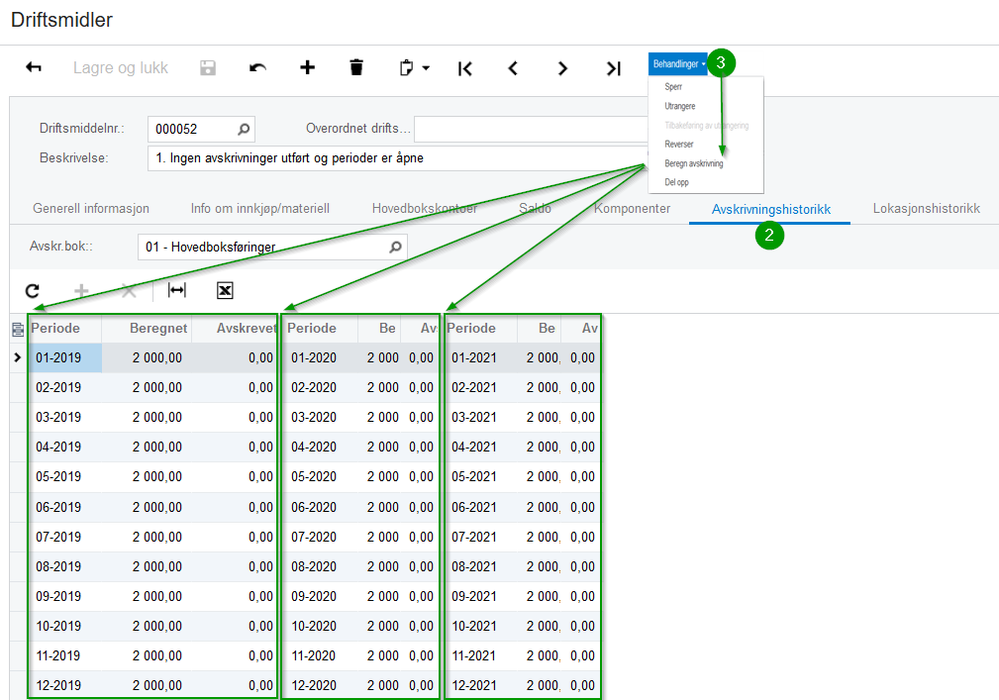Open the Generell informasjon tab
This screenshot has height=700, width=999.
tap(91, 209)
